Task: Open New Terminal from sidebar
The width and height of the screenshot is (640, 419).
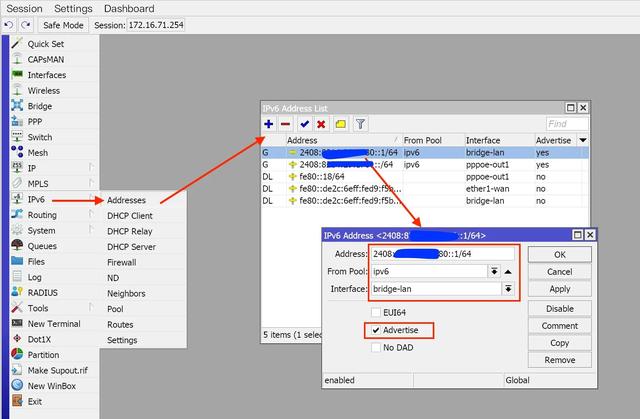Action: [54, 324]
